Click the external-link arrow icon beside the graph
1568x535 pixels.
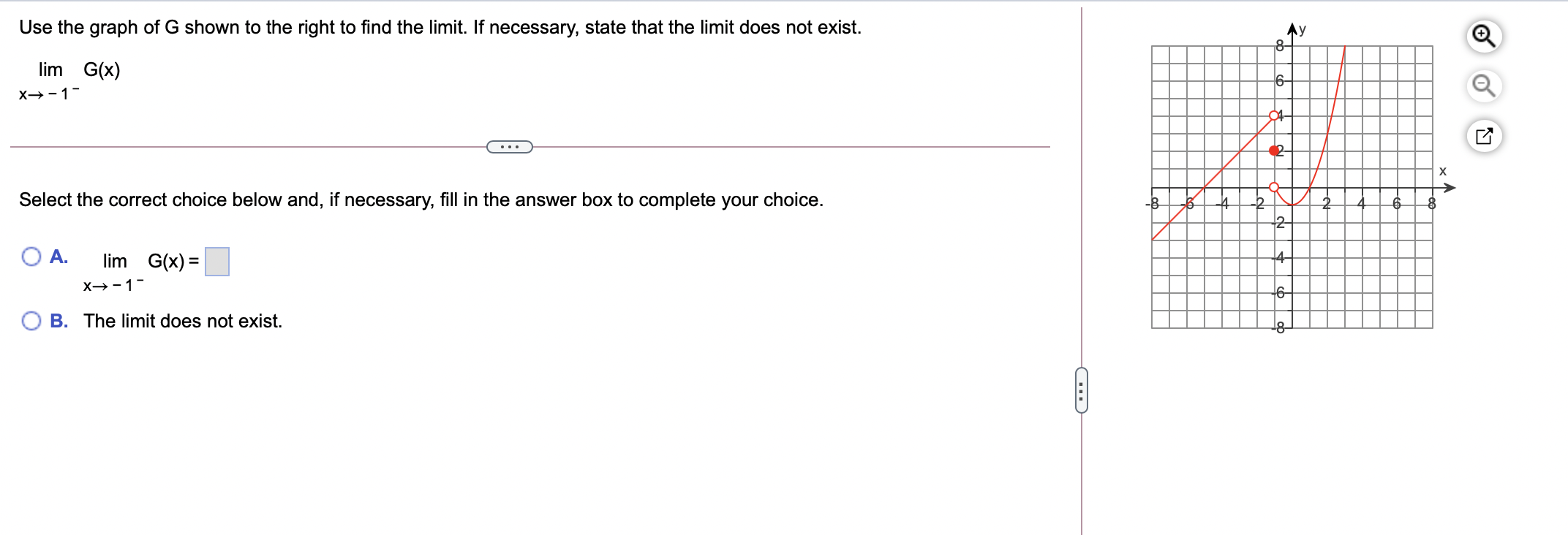[x=1482, y=135]
